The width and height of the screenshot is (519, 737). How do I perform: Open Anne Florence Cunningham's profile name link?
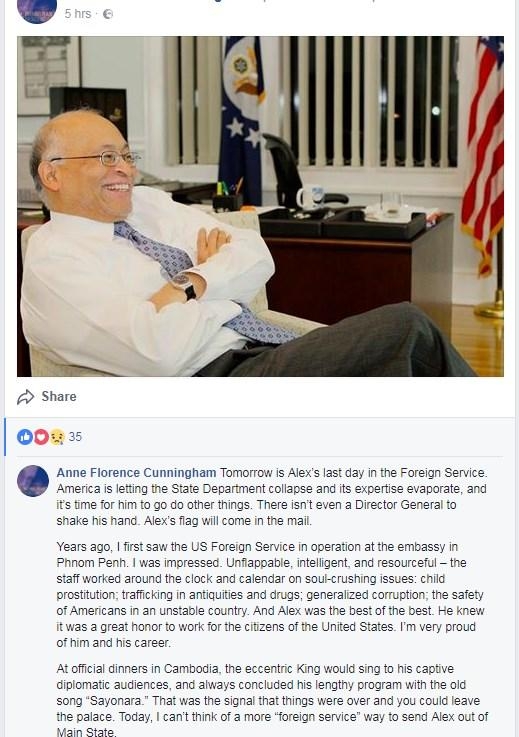tap(136, 472)
